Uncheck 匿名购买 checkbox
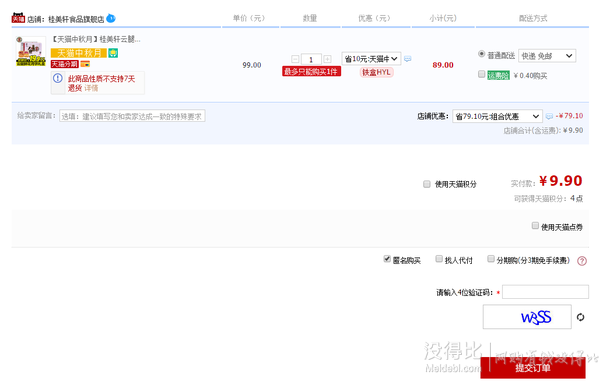Image resolution: width=610 pixels, height=392 pixels. pos(387,259)
